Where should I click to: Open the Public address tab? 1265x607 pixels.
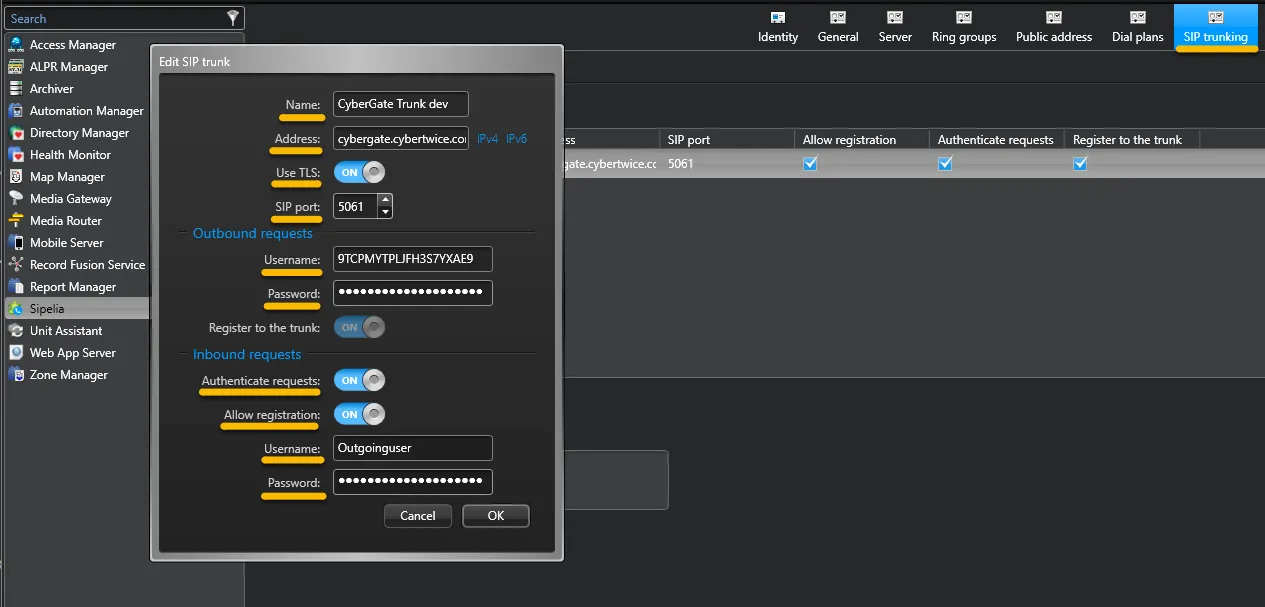pyautogui.click(x=1054, y=27)
